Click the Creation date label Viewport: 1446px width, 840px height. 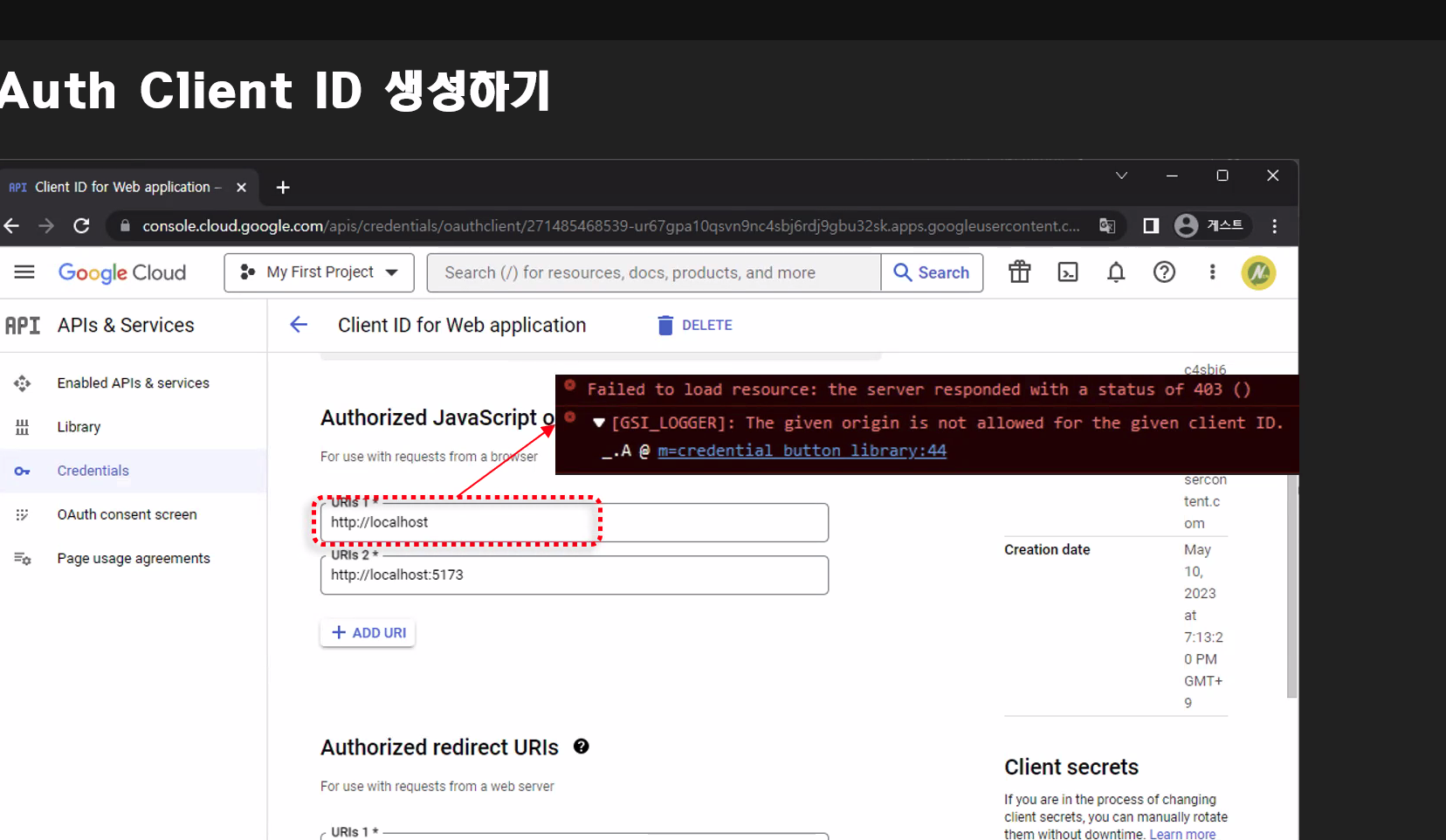pyautogui.click(x=1047, y=549)
